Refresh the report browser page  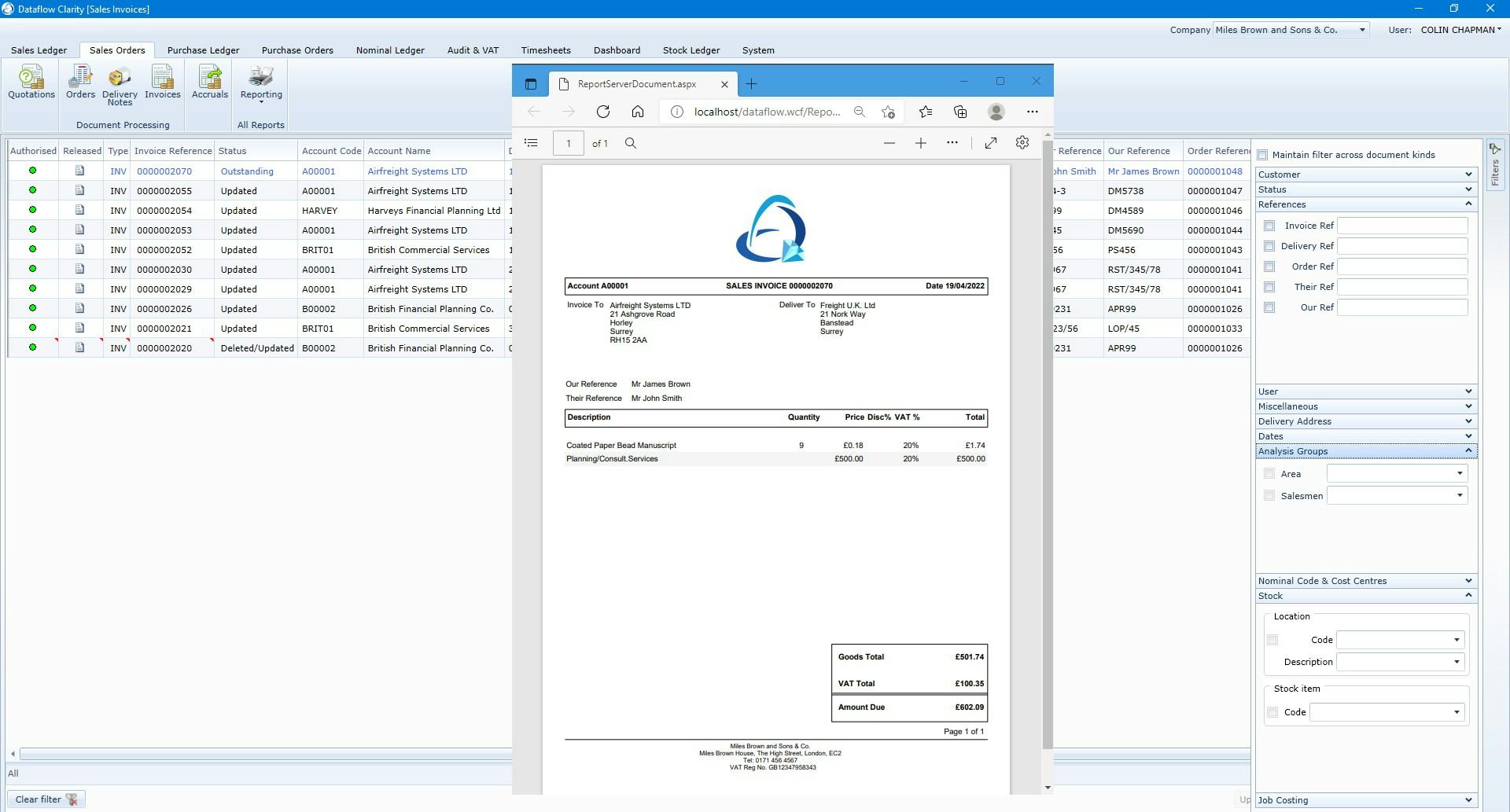click(603, 112)
